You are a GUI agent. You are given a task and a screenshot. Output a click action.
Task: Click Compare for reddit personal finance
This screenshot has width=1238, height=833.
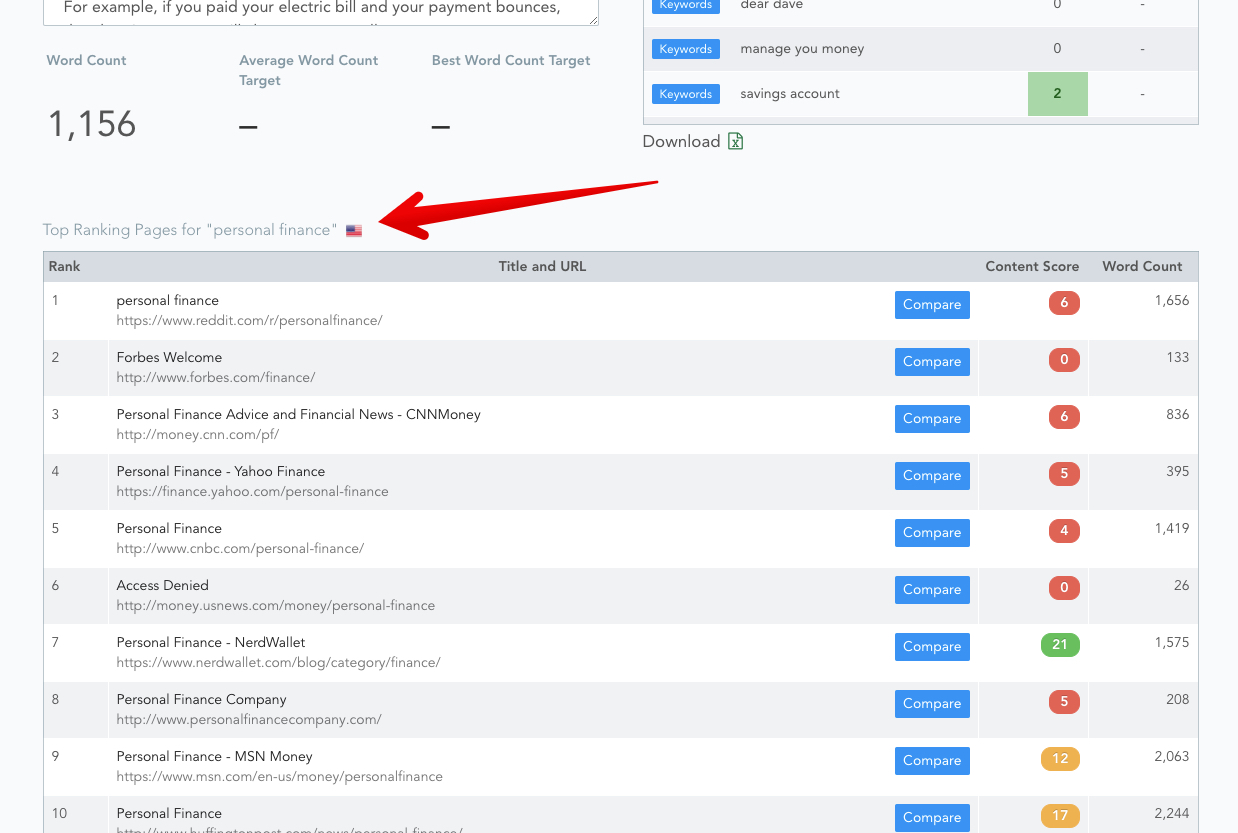click(932, 305)
